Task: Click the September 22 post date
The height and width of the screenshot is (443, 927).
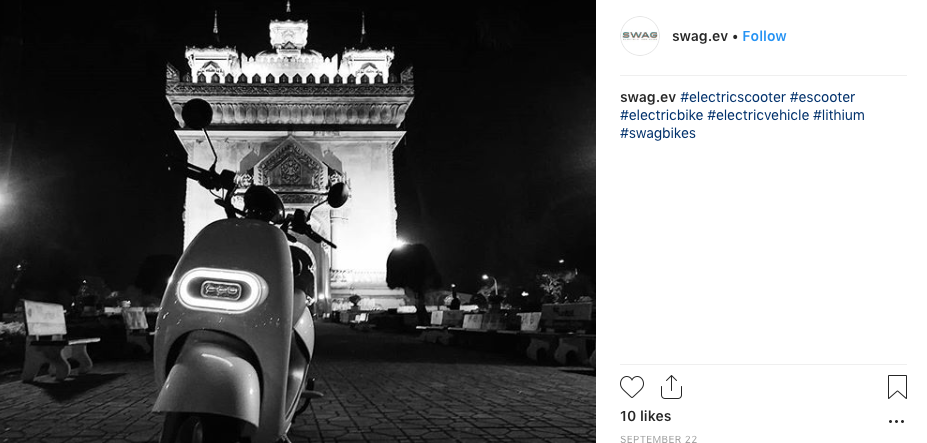Action: coord(658,439)
